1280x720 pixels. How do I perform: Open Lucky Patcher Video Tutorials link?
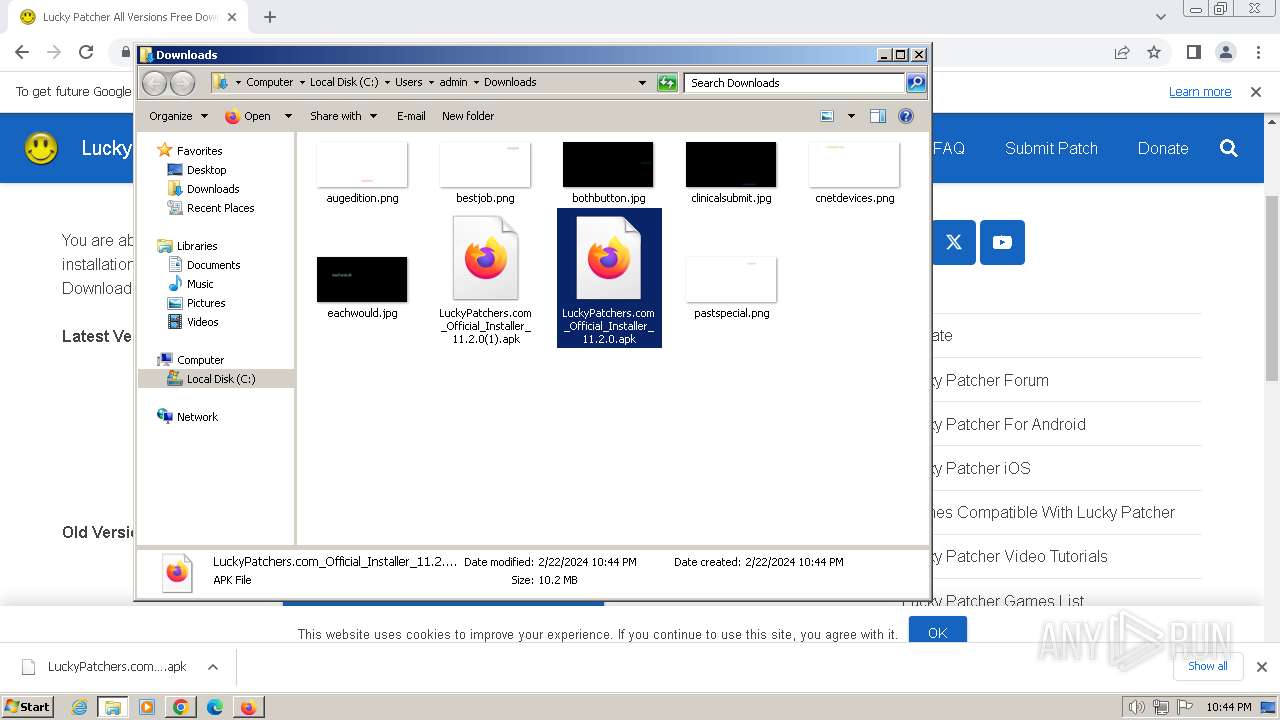(x=1020, y=556)
